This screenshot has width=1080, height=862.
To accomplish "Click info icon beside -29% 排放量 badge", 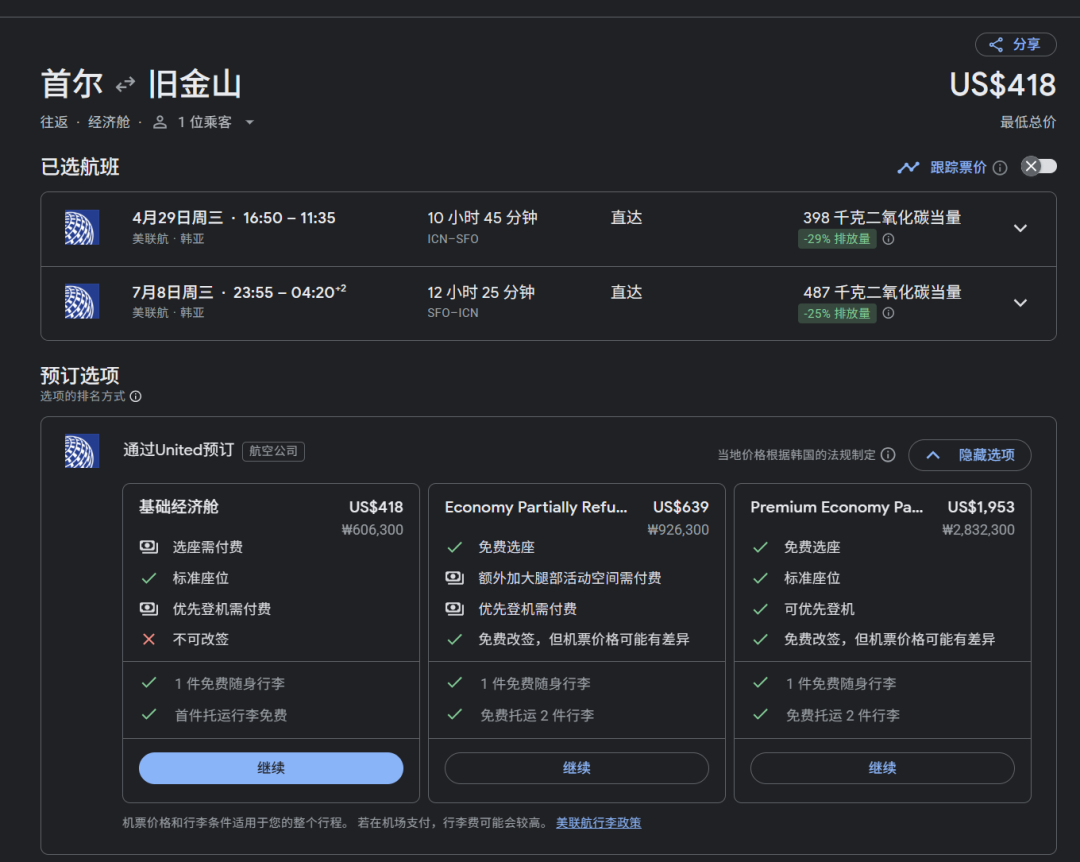I will click(x=888, y=239).
